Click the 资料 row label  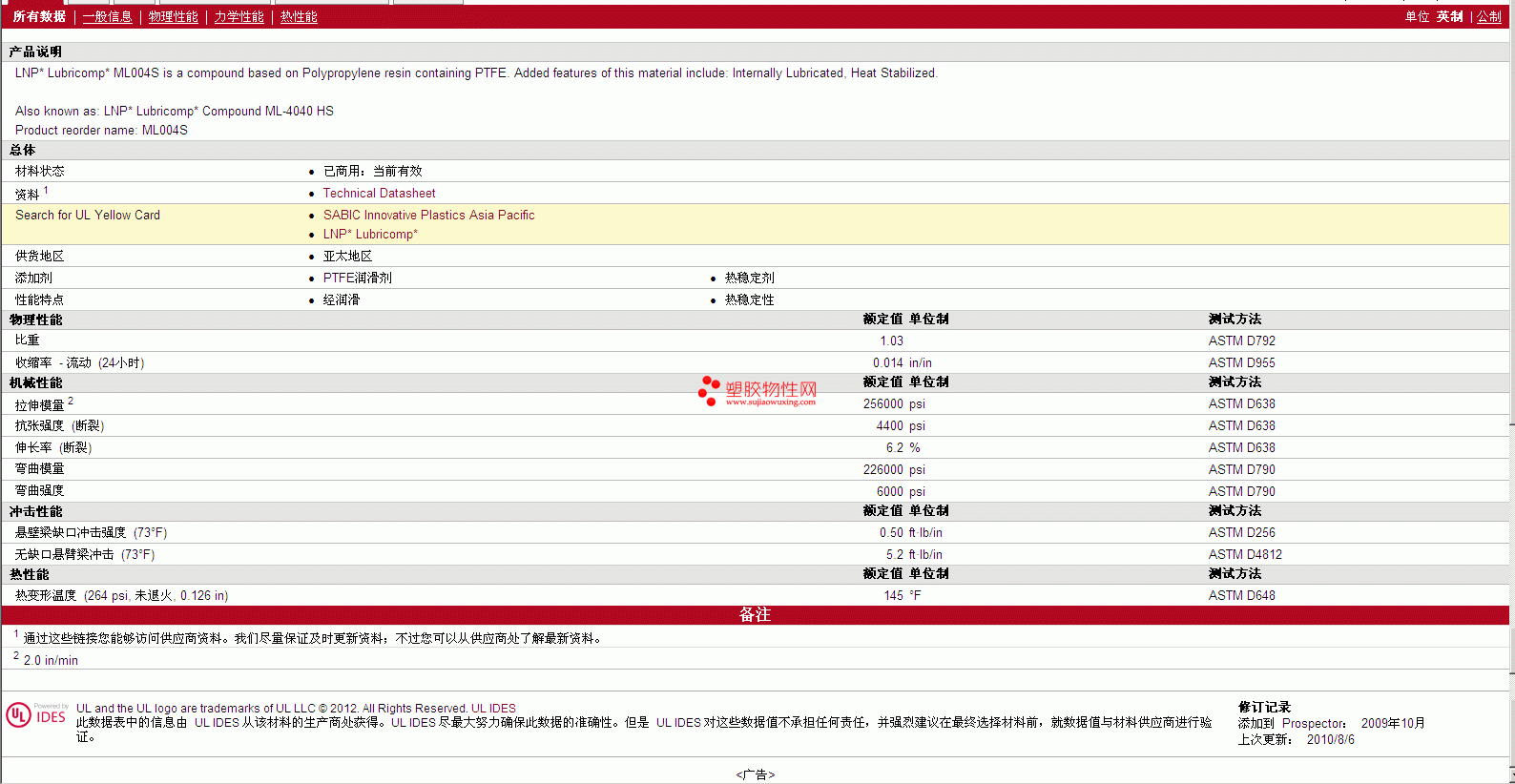point(28,195)
